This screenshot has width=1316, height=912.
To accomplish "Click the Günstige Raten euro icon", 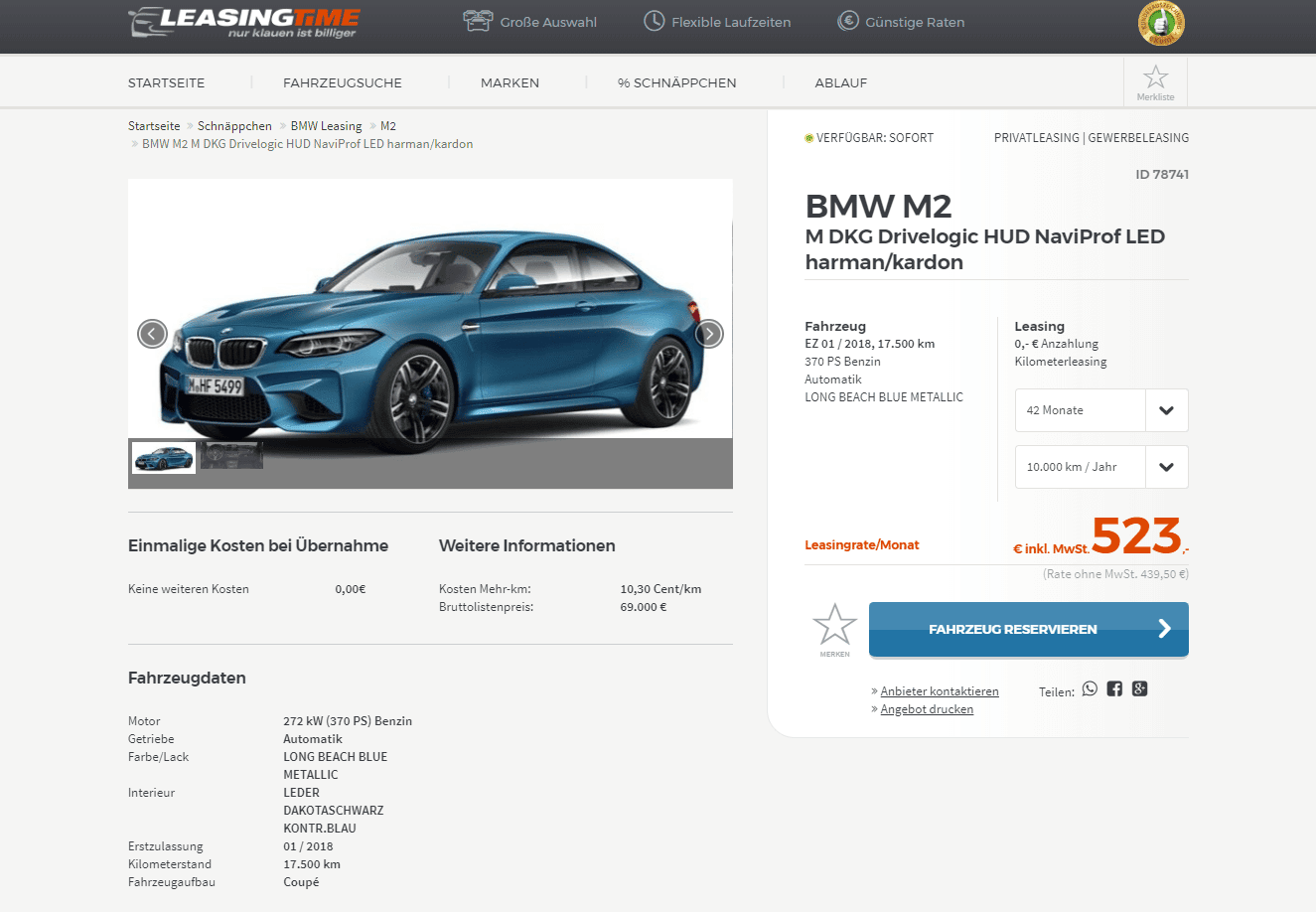I will [847, 21].
